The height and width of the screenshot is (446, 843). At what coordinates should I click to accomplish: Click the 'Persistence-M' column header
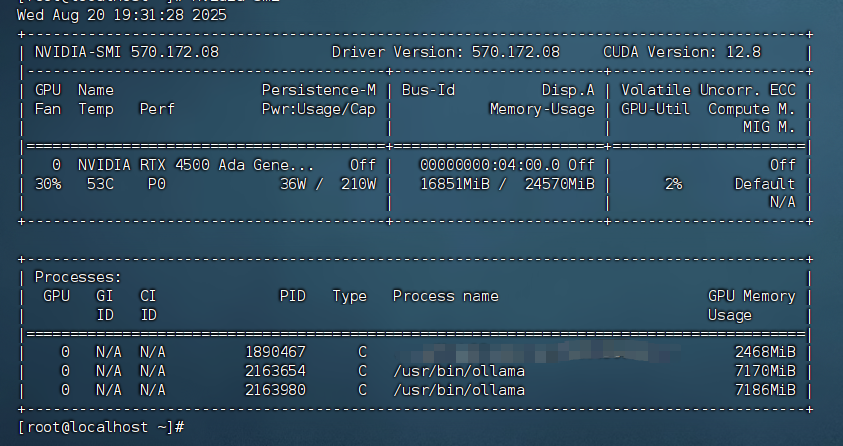(319, 90)
